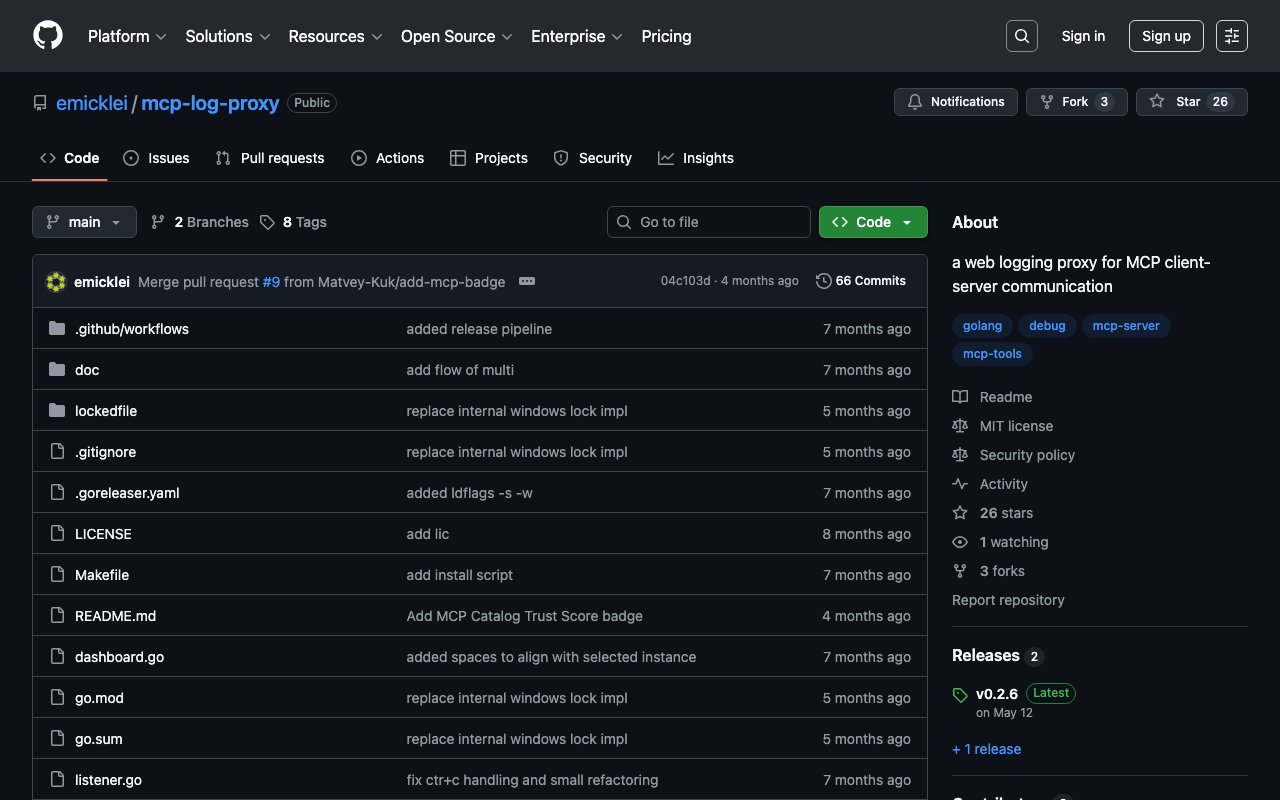The image size is (1280, 800).
Task: Go to the Insights tab
Action: point(696,158)
